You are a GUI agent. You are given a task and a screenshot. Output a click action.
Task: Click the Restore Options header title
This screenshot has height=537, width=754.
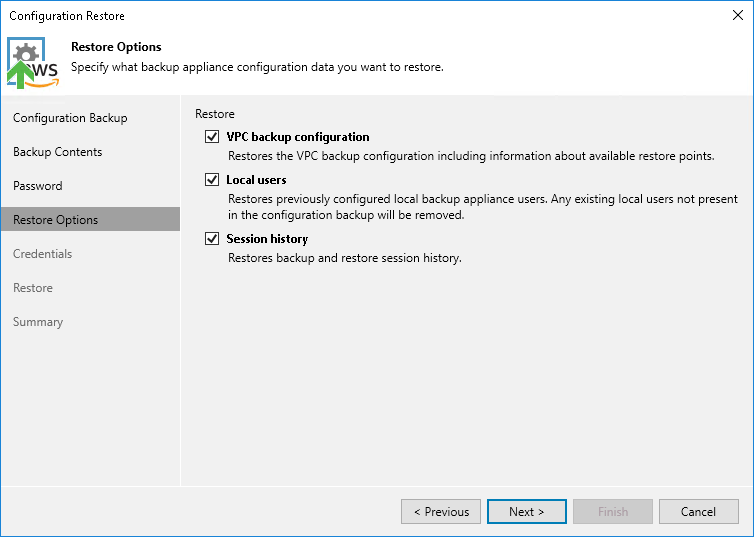pos(116,47)
